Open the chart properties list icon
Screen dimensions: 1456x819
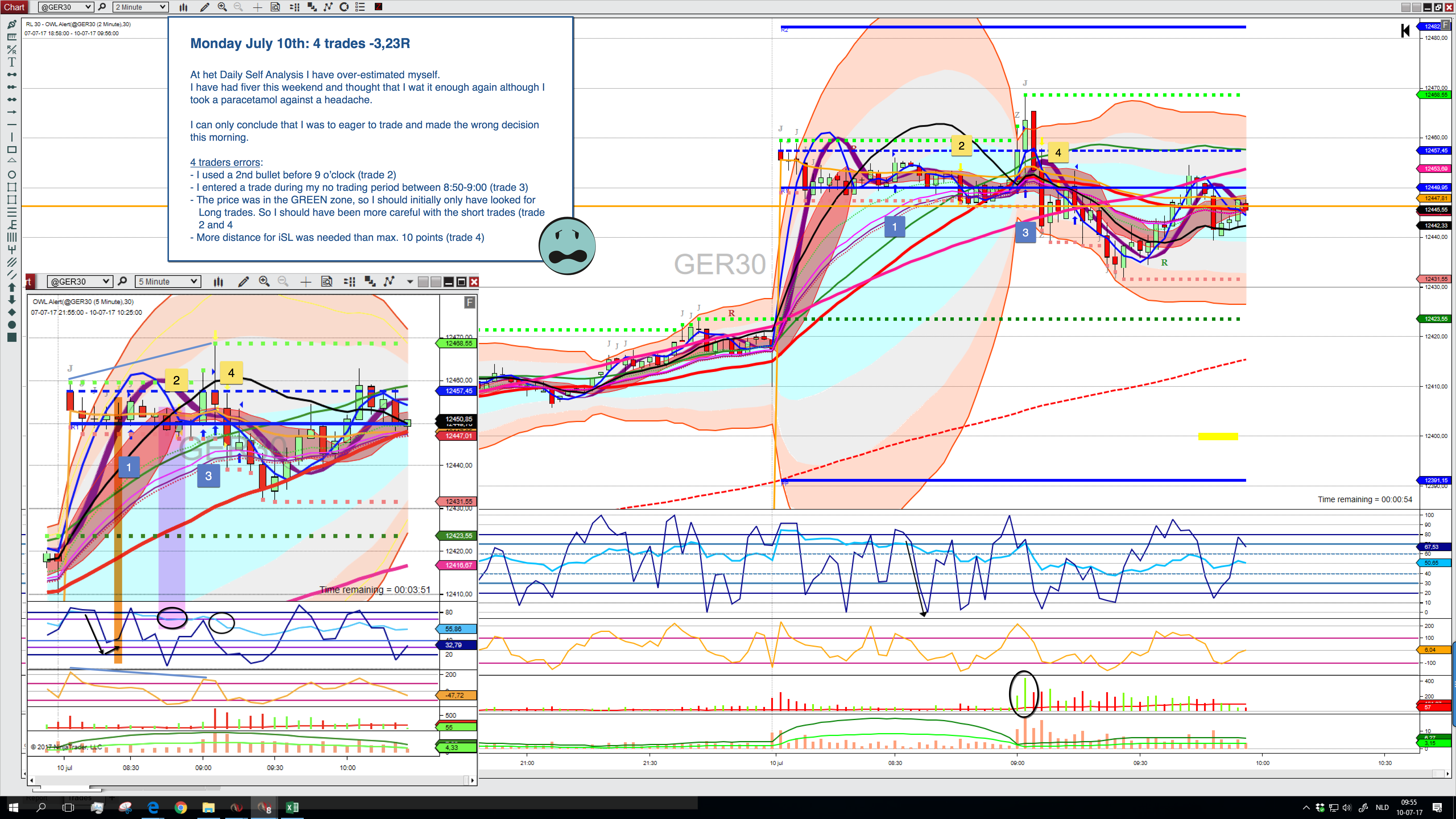(x=360, y=7)
